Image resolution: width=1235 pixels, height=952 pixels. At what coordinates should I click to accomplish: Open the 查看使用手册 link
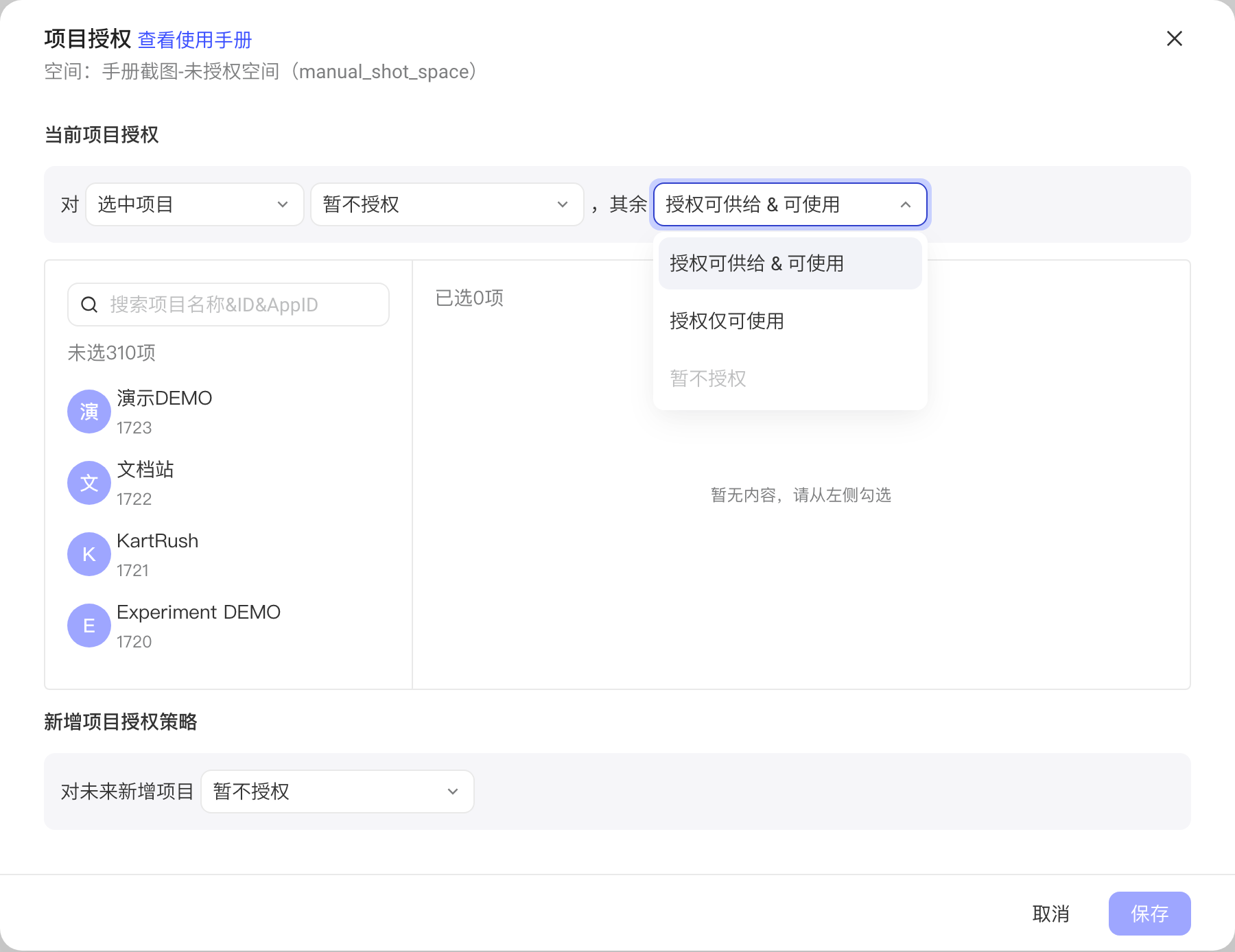(x=195, y=40)
